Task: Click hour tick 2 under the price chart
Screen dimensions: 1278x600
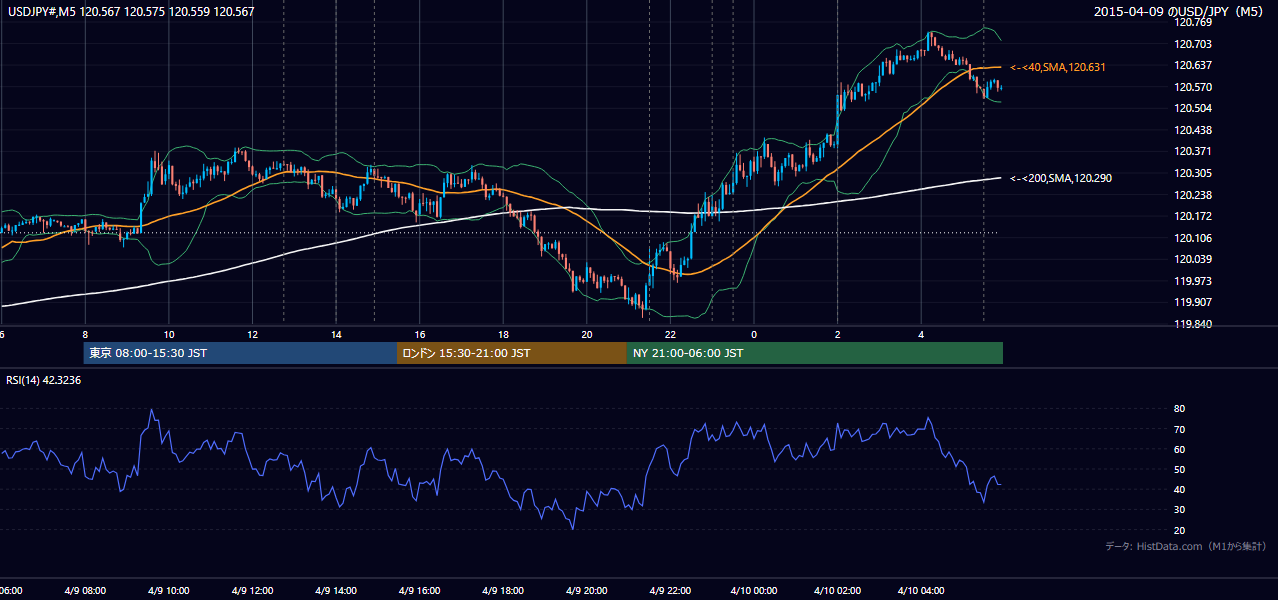Action: click(x=837, y=334)
